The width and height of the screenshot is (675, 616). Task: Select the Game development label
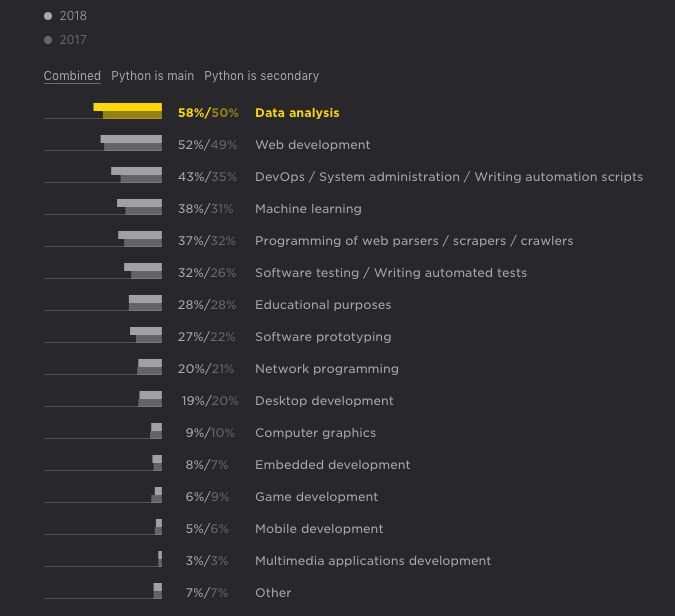point(316,497)
